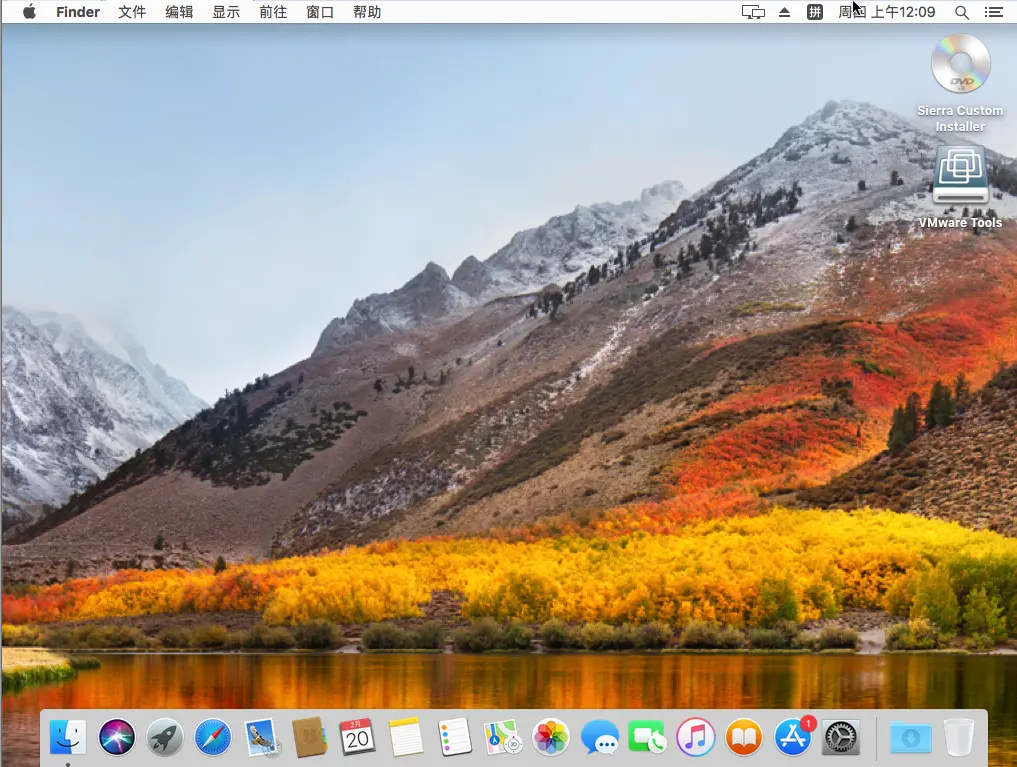This screenshot has width=1017, height=767.
Task: Open the 前往 menu
Action: tap(273, 12)
